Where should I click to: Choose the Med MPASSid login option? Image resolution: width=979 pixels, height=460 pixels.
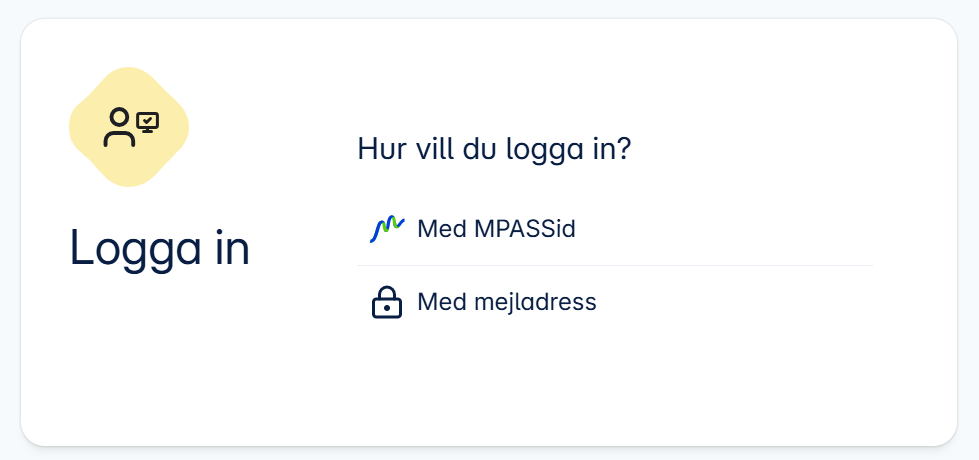coord(615,229)
